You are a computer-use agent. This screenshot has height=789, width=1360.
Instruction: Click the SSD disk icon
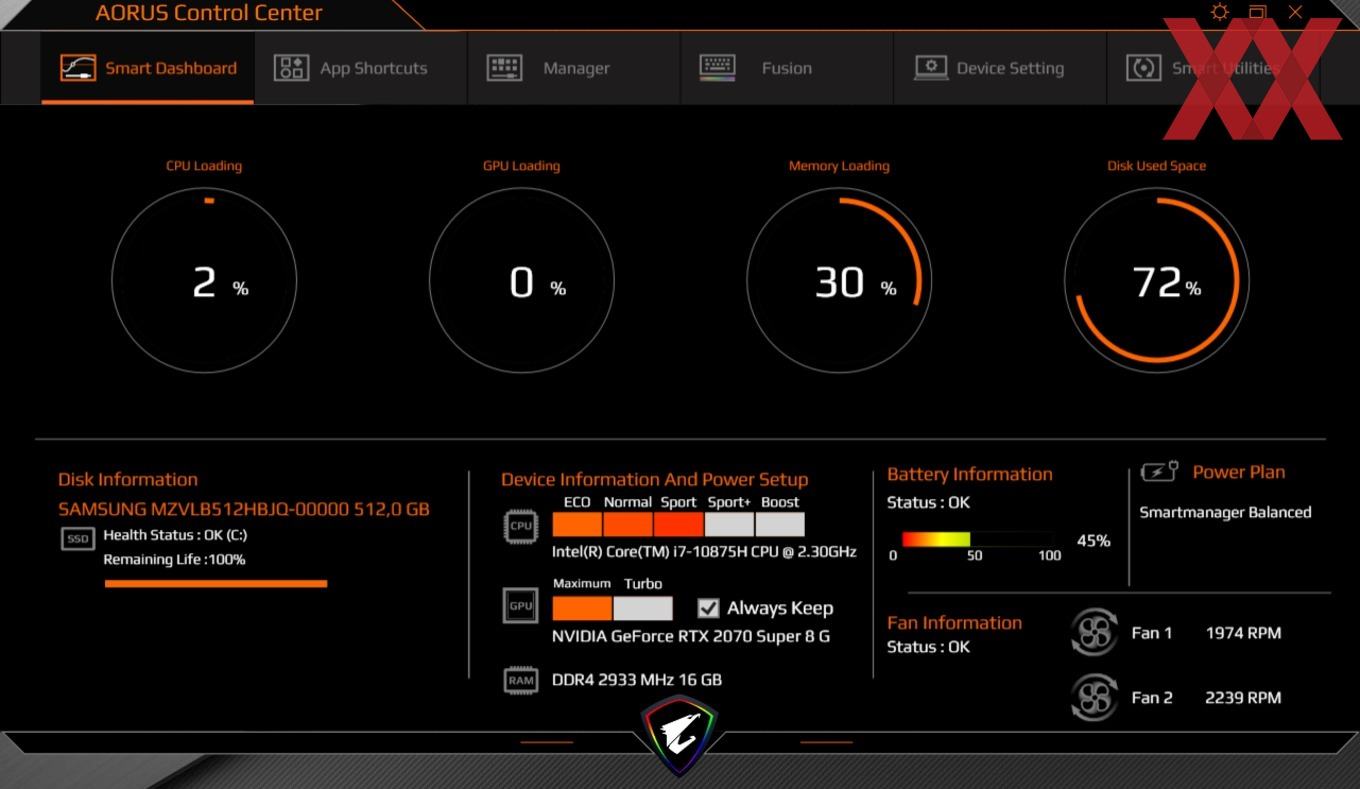(x=78, y=539)
